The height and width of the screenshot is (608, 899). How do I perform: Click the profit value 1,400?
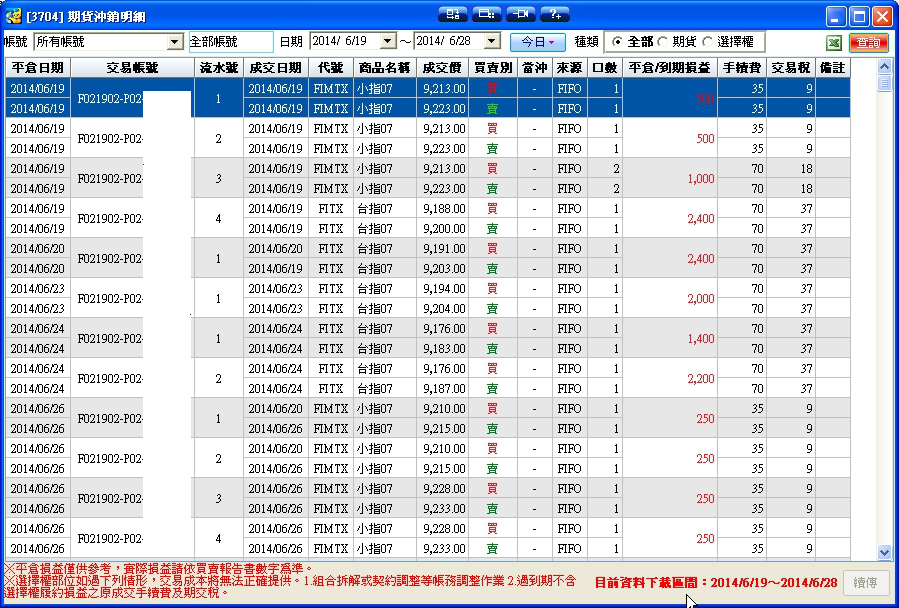[701, 339]
